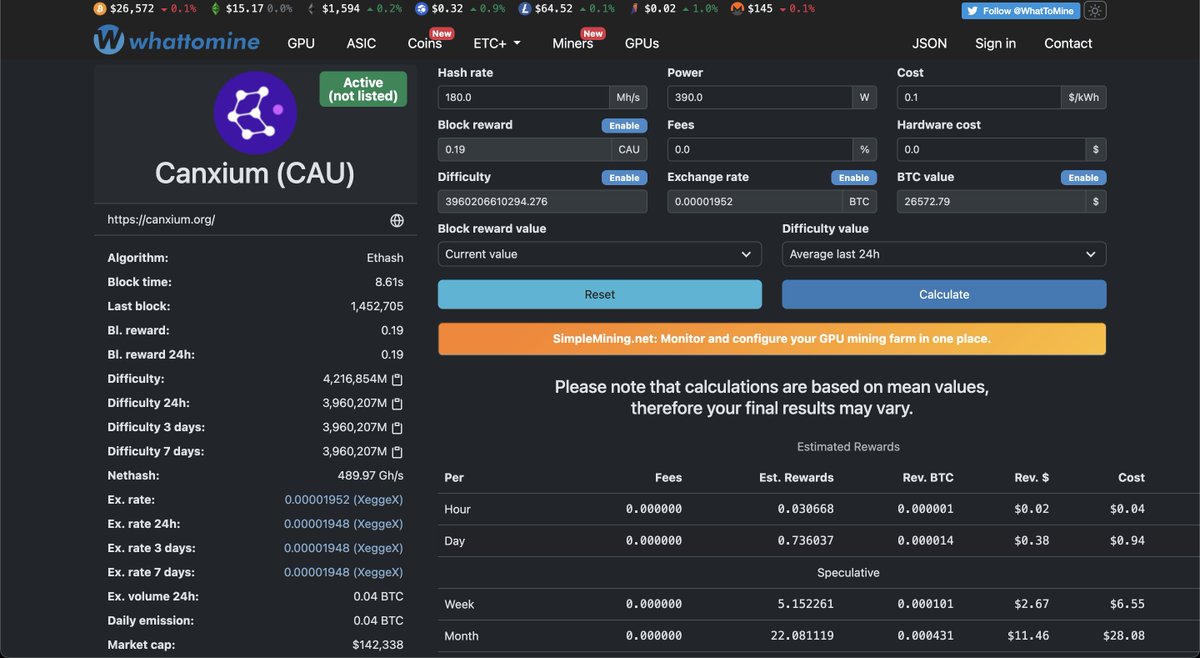Click the Hash rate input field

click(523, 98)
